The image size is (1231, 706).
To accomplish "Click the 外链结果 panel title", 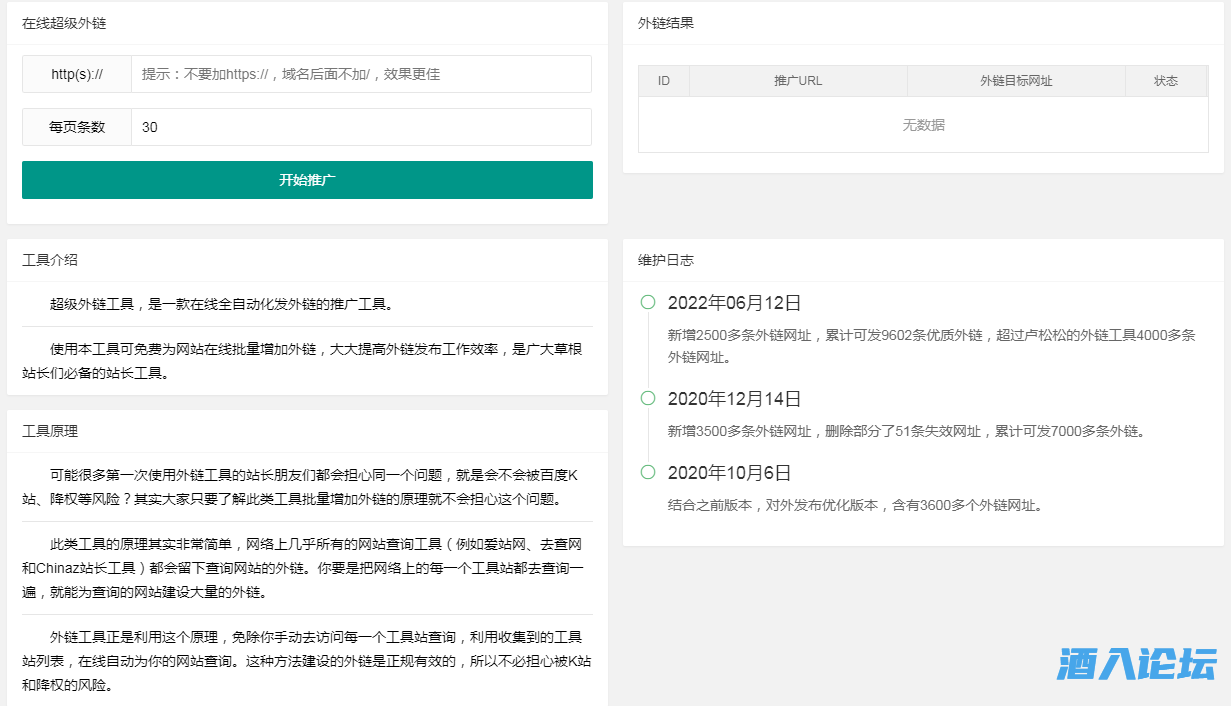I will pos(666,23).
